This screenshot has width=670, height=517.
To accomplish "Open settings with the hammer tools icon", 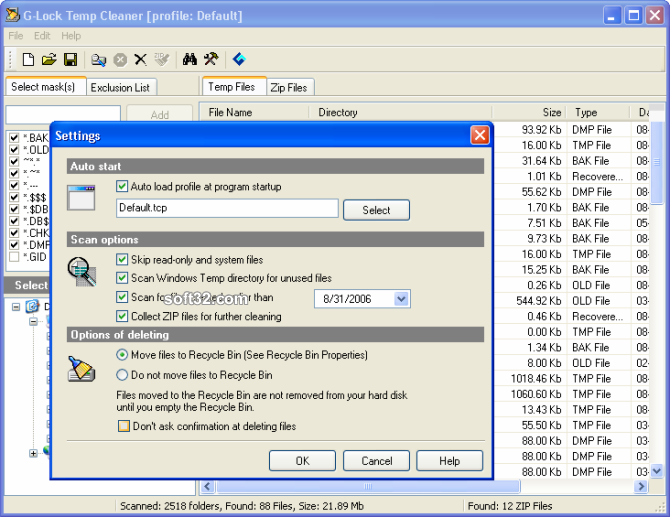I will (x=211, y=60).
